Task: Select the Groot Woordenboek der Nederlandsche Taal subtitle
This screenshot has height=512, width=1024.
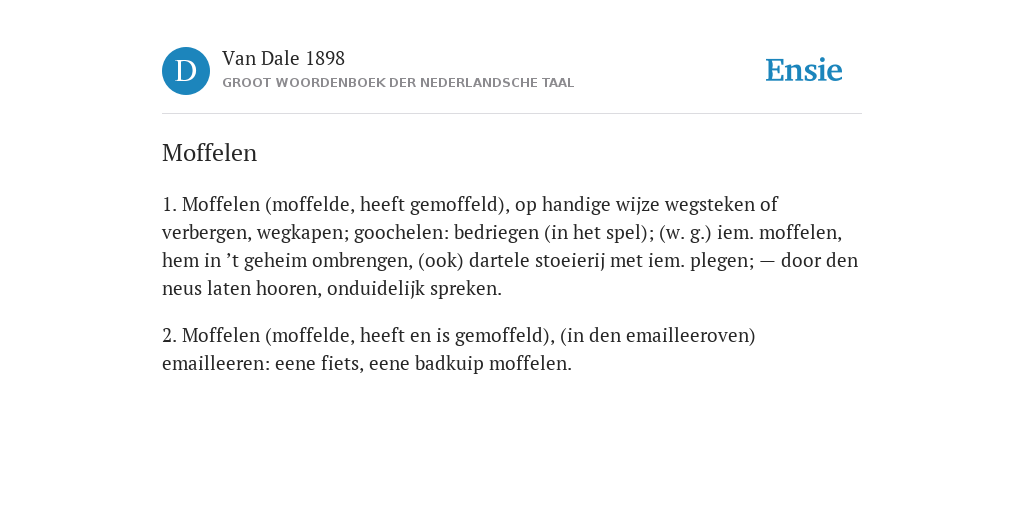Action: pyautogui.click(x=398, y=83)
